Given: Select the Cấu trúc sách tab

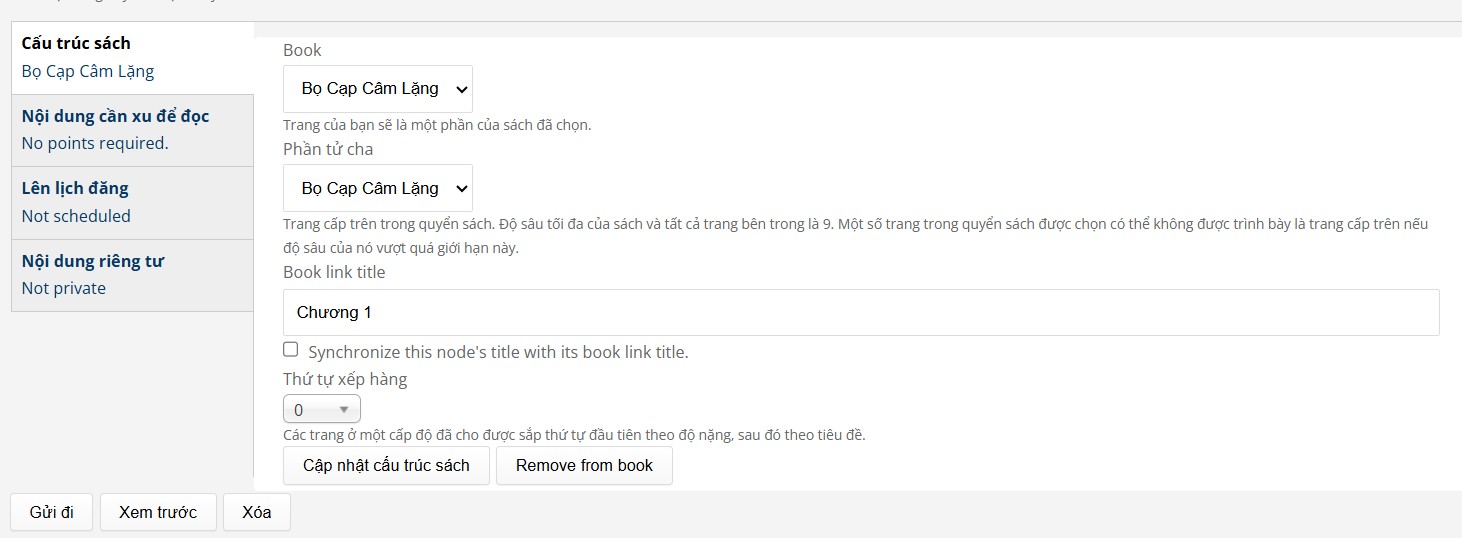Looking at the screenshot, I should [132, 58].
